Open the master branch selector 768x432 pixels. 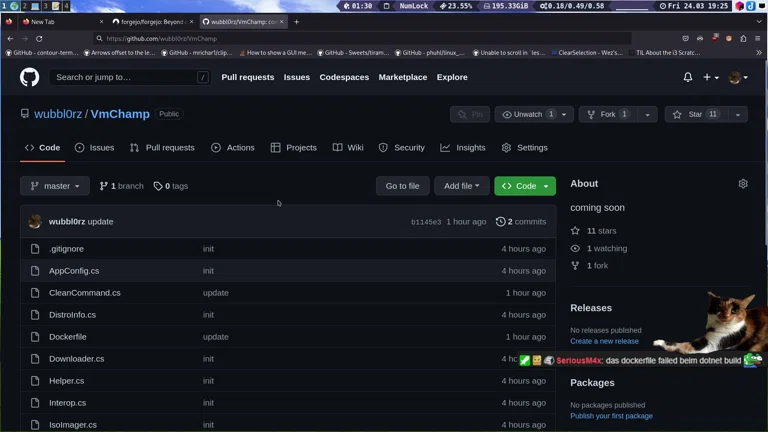pyautogui.click(x=55, y=186)
